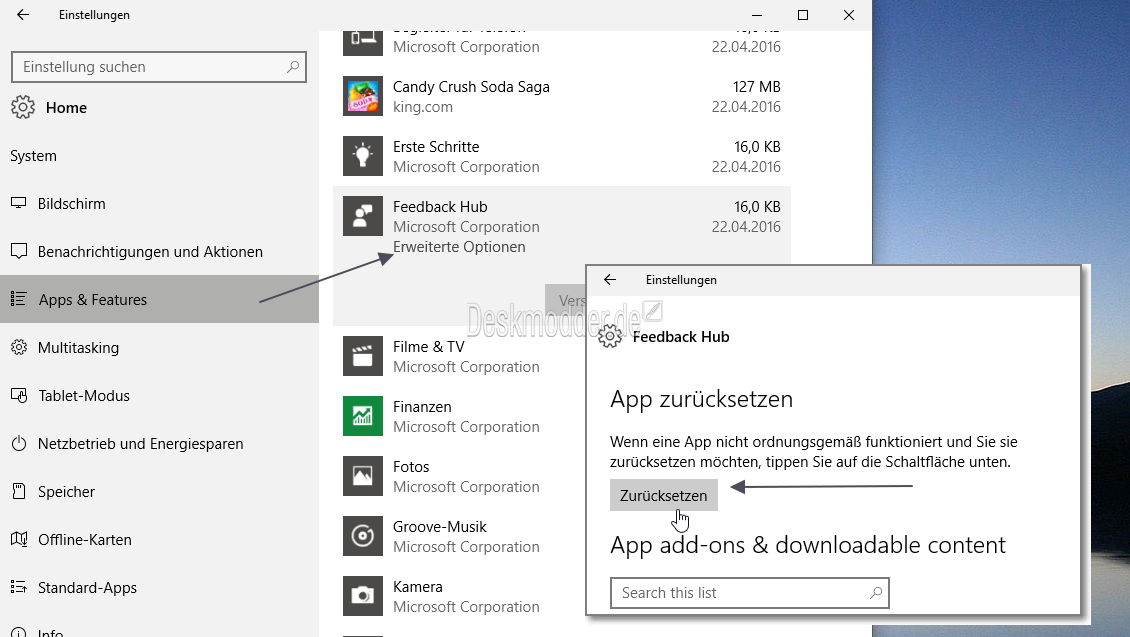The image size is (1130, 637).
Task: Click the Kamera camera icon
Action: (x=362, y=596)
